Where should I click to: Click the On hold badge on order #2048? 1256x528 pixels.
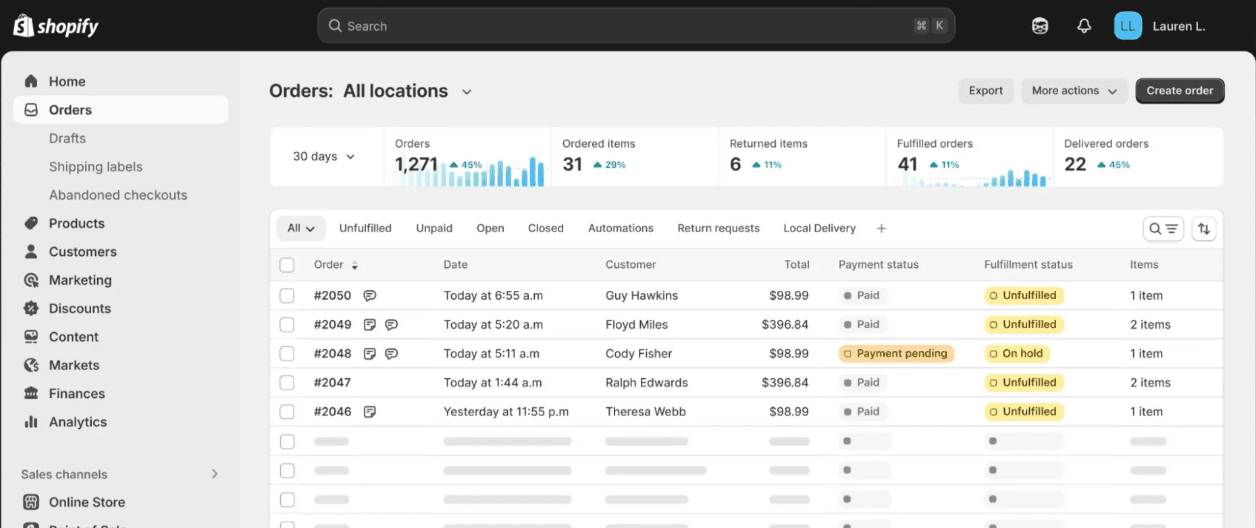[1017, 354]
